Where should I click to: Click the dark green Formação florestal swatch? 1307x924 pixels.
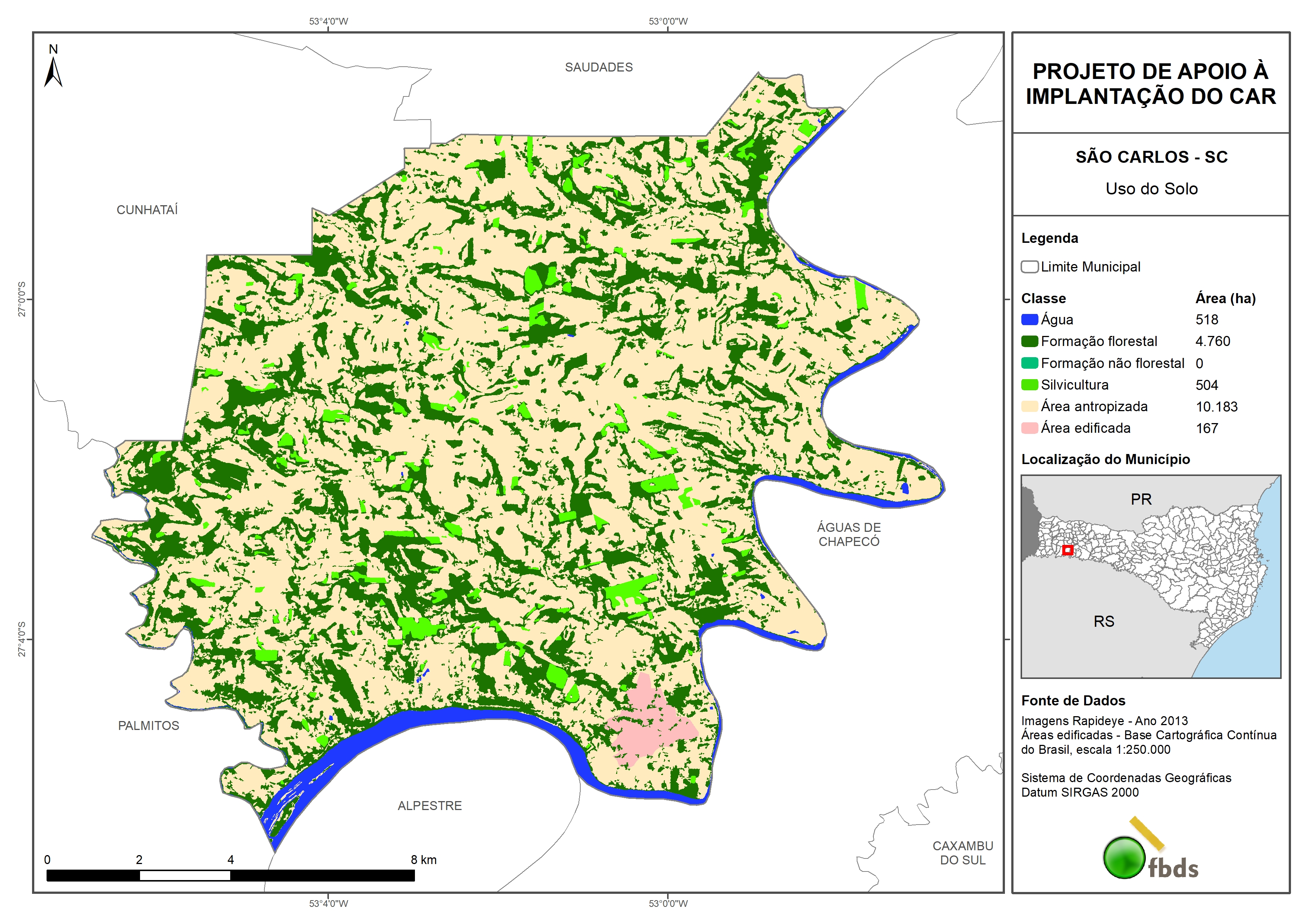[1029, 342]
